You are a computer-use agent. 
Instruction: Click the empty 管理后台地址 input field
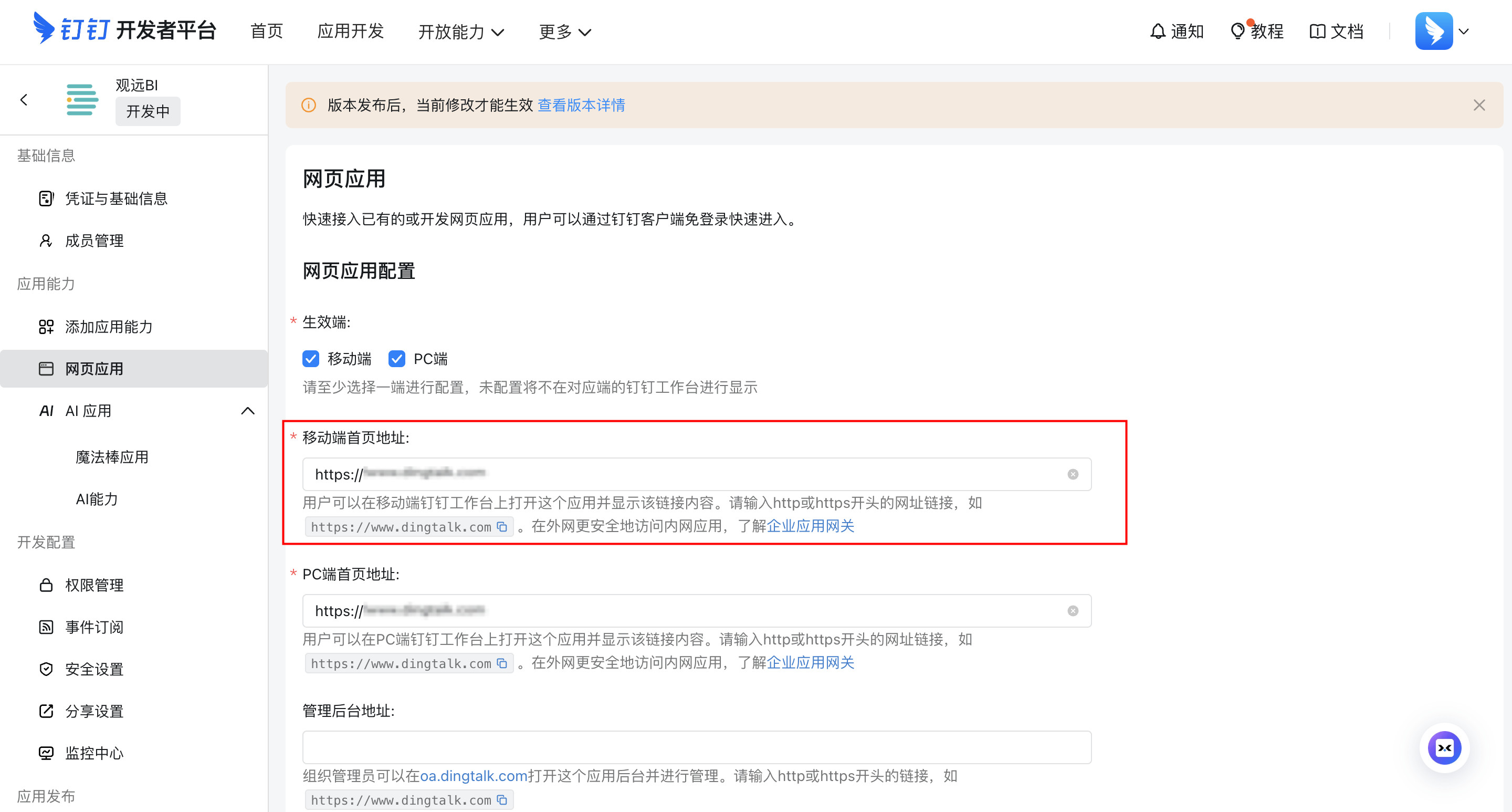tap(696, 747)
